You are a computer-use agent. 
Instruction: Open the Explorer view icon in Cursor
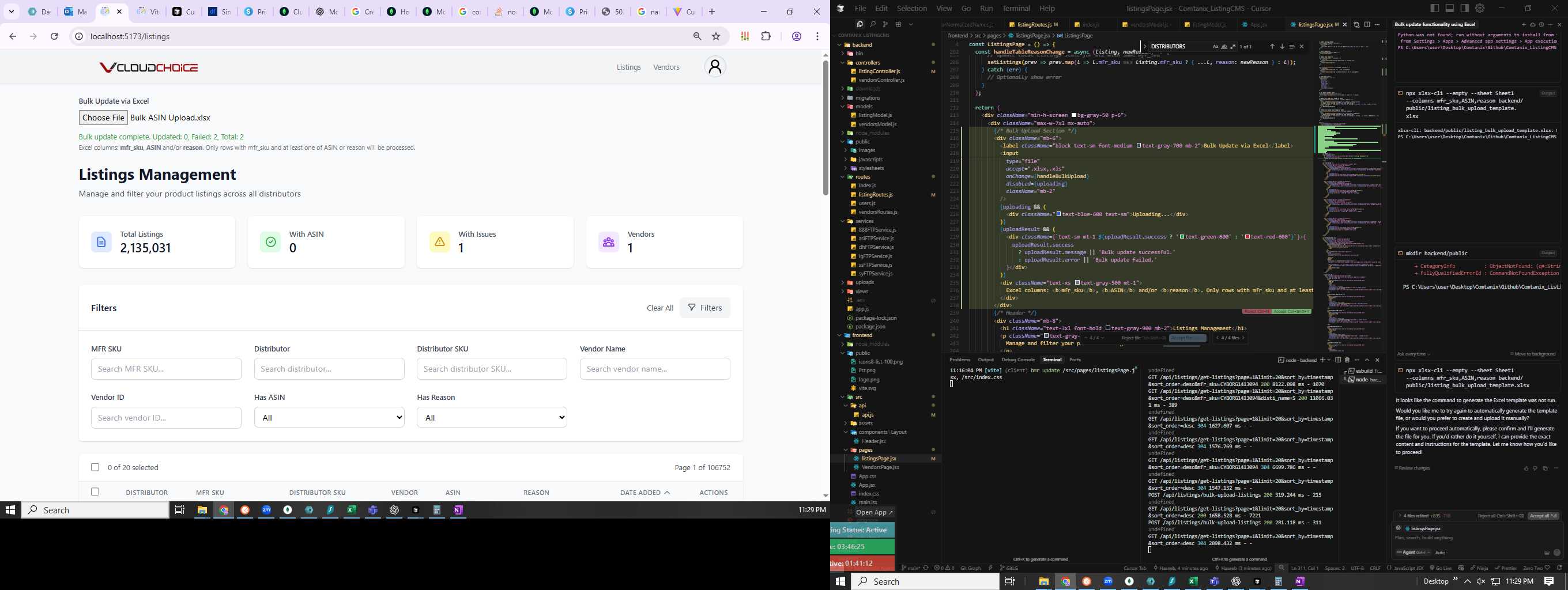point(860,24)
